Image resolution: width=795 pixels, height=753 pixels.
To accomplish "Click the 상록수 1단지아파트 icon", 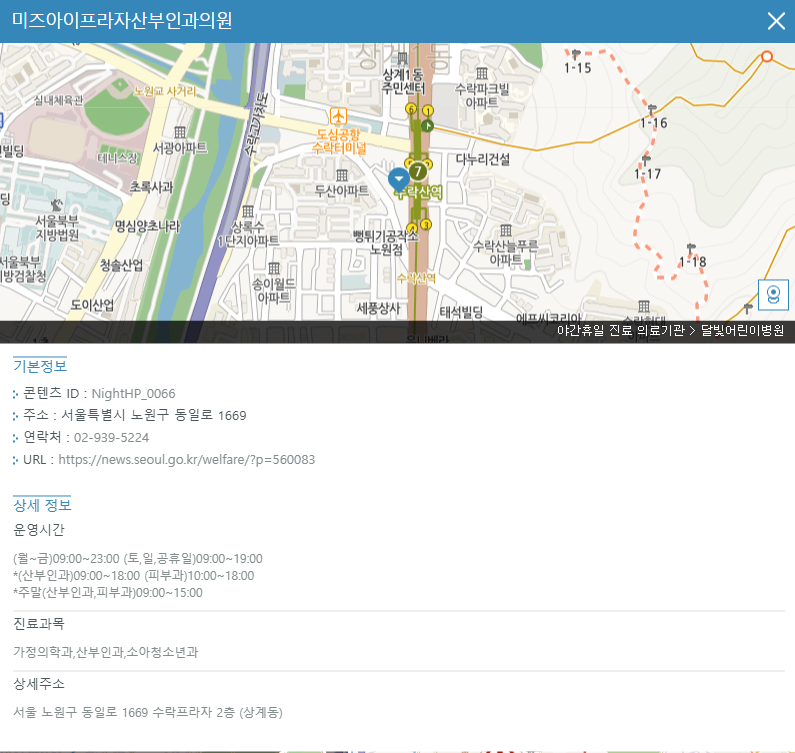I will point(247,211).
